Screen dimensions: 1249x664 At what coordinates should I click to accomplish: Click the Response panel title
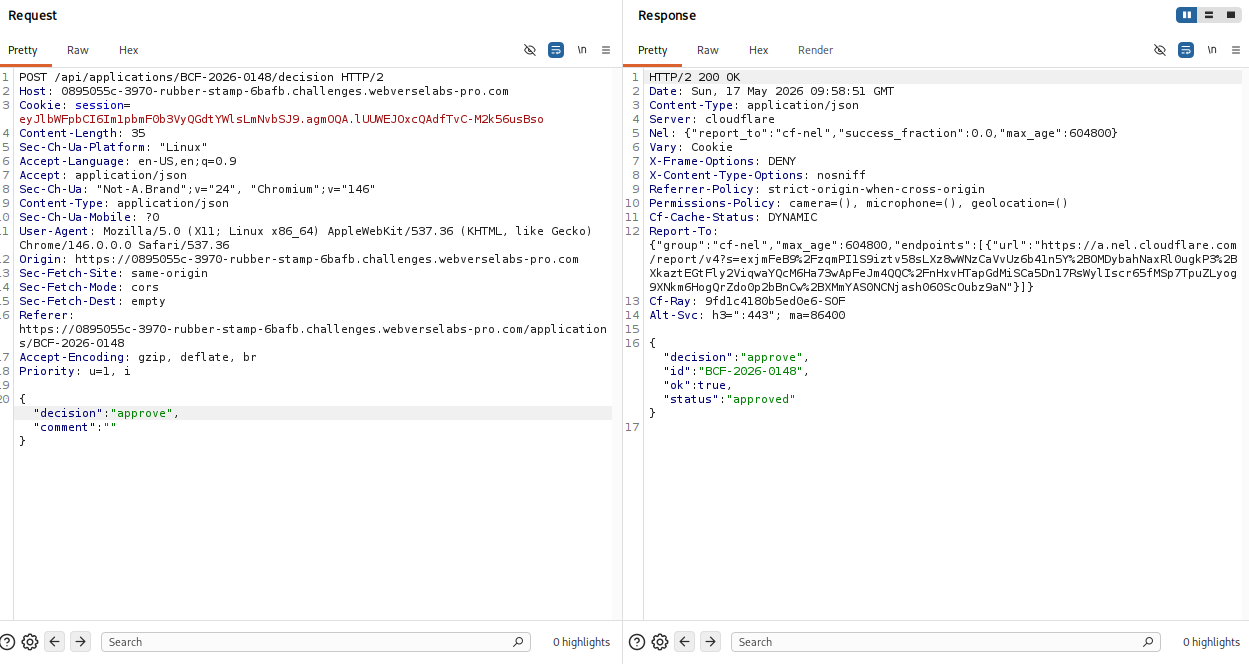pos(667,15)
